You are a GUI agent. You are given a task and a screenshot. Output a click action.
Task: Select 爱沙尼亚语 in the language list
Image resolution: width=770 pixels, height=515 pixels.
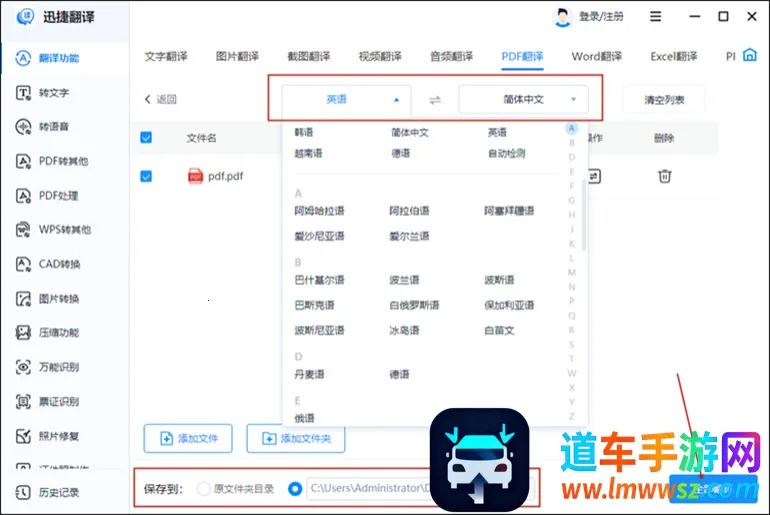coord(319,236)
